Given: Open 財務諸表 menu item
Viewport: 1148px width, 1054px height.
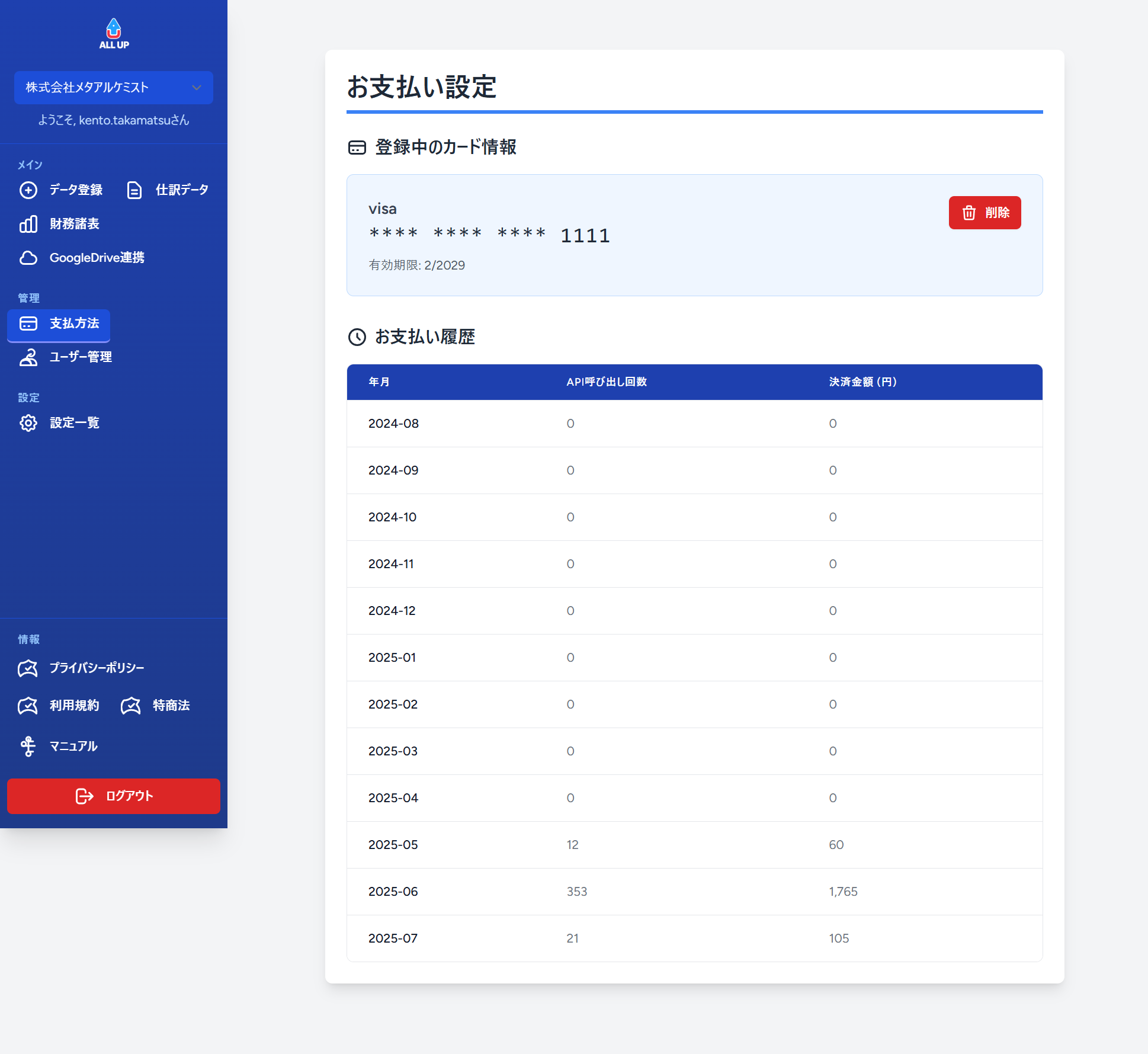Looking at the screenshot, I should (x=59, y=224).
